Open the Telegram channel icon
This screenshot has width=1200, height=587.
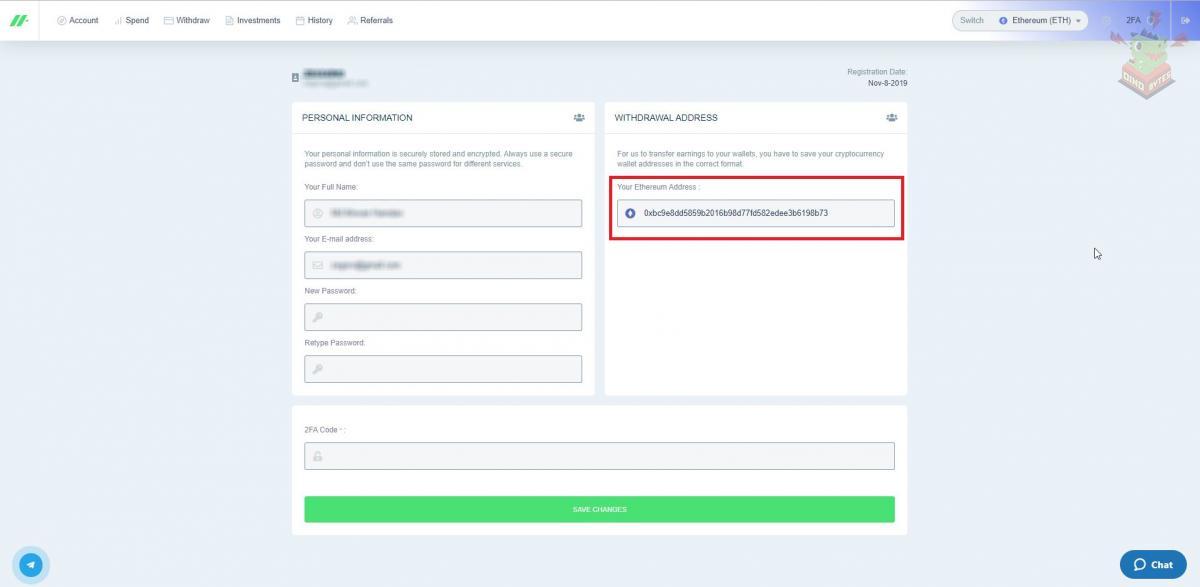[x=31, y=565]
